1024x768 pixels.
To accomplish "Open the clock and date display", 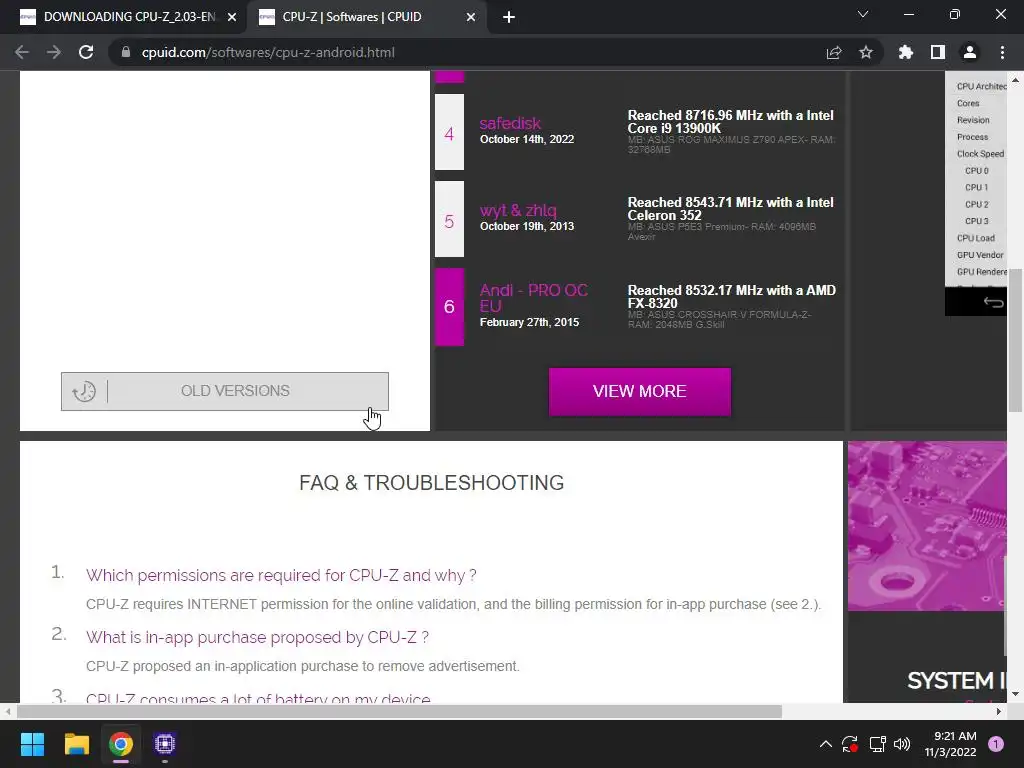I will 950,744.
